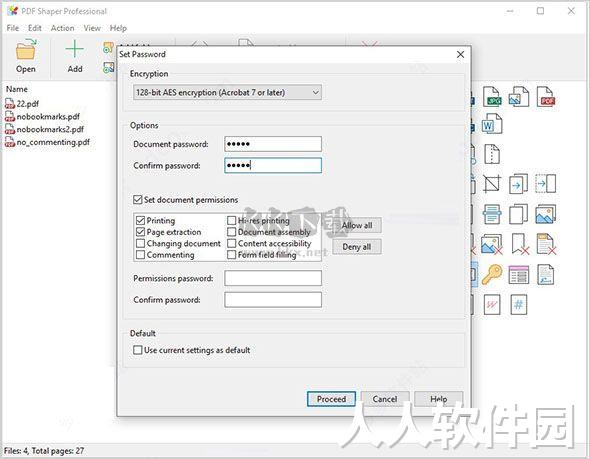
Task: Select the red PDF file icon
Action: [546, 96]
